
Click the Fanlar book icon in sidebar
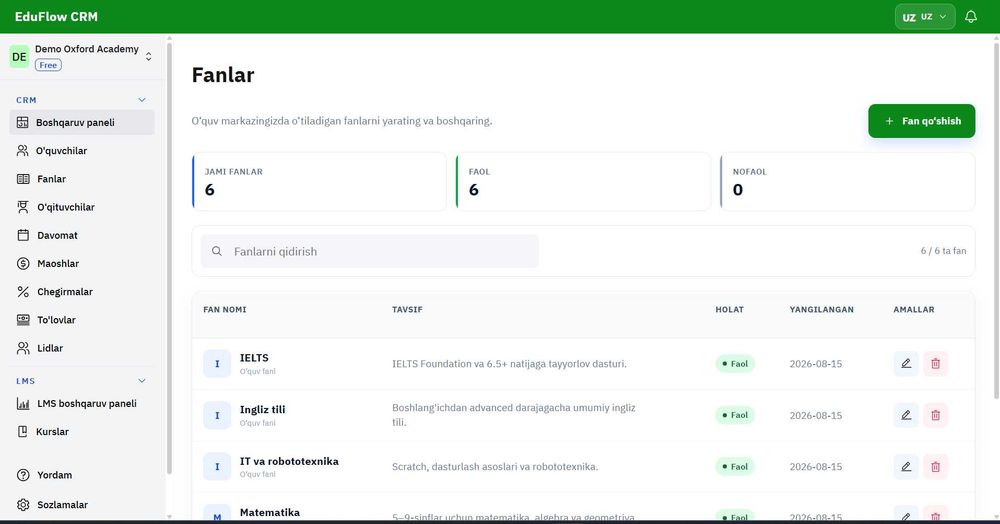click(x=23, y=179)
